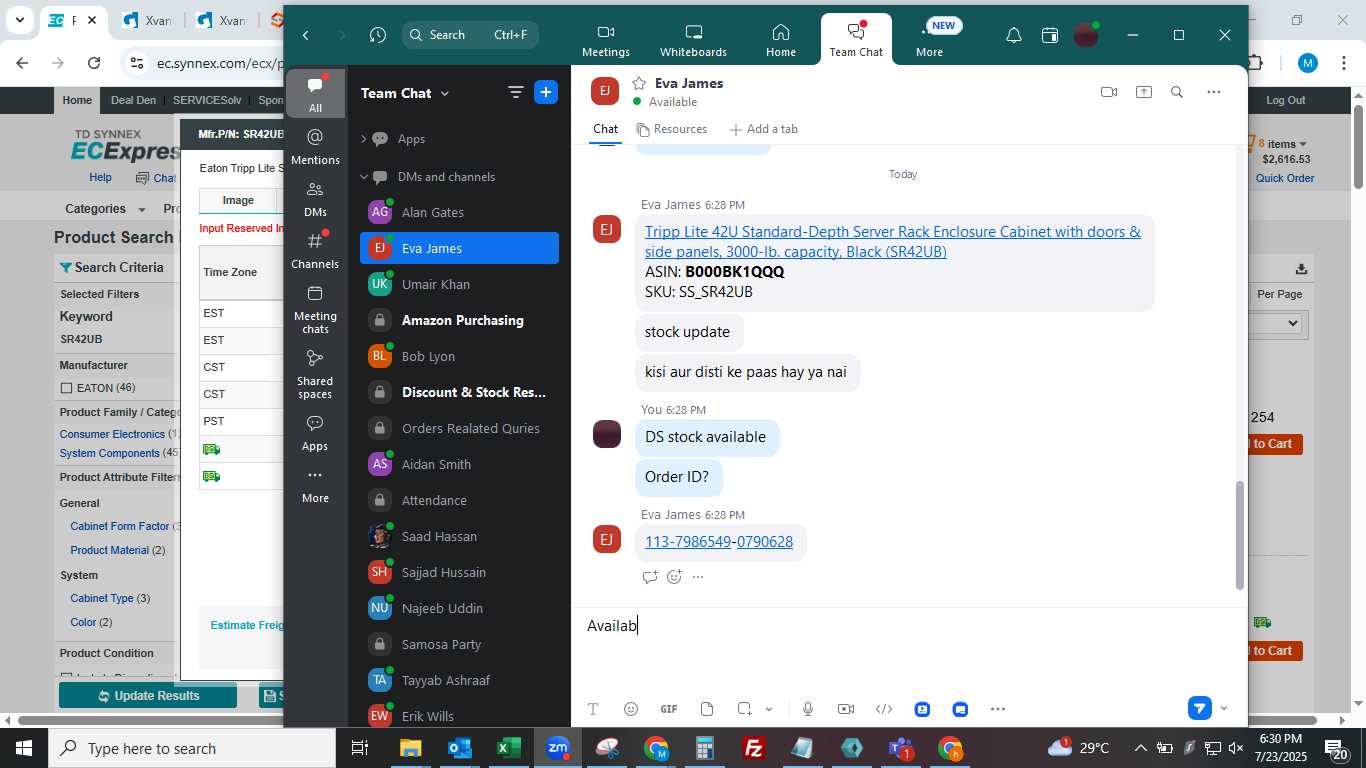This screenshot has height=768, width=1366.
Task: Open chat with Alan Gates
Action: 459,212
